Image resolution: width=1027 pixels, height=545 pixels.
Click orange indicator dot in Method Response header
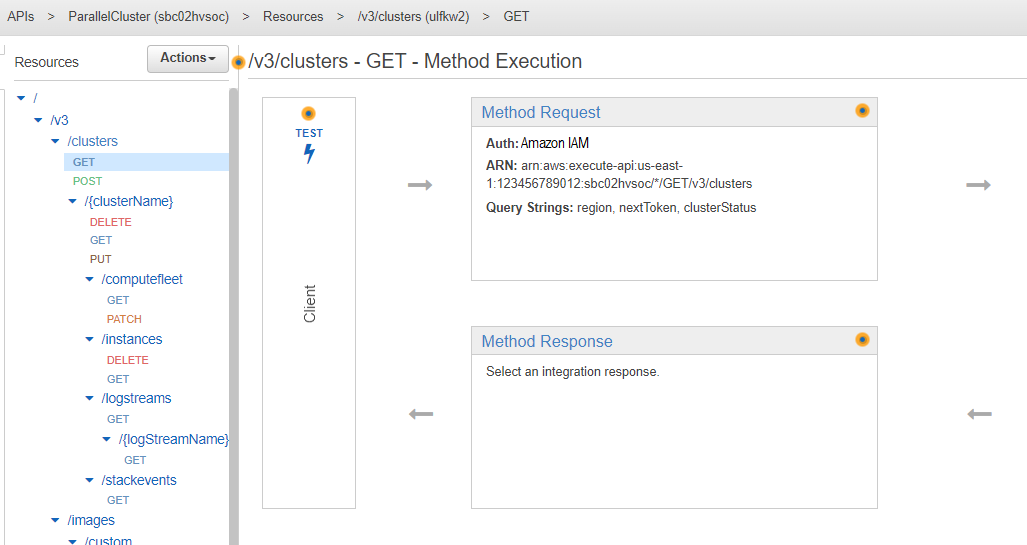862,340
